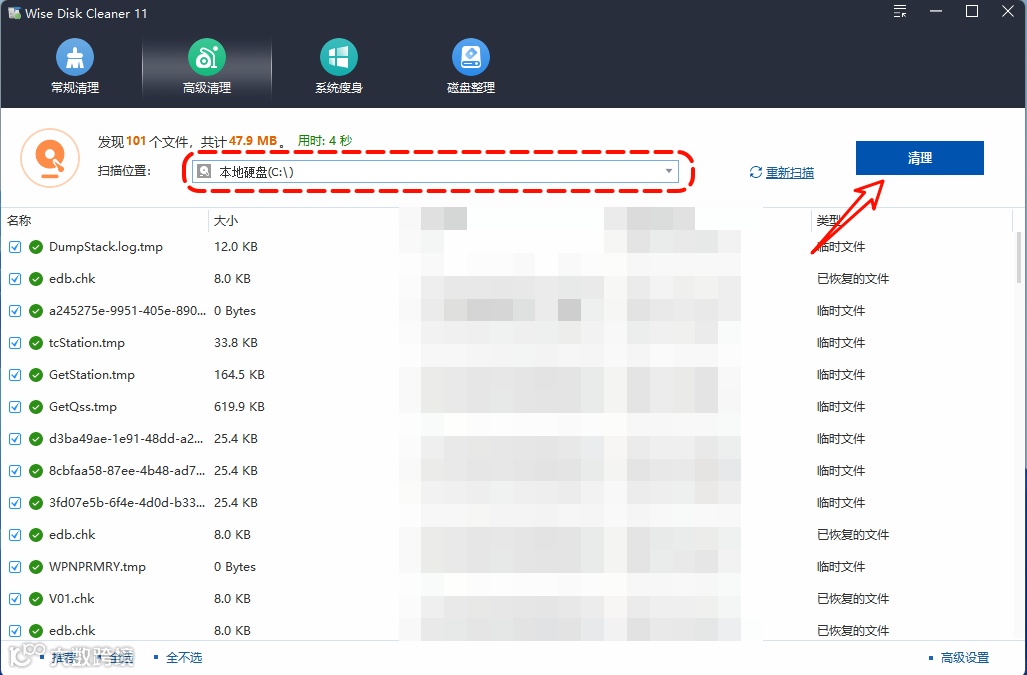Select the d3ba49ae-1e91-48dd-a2... file name
Image resolution: width=1027 pixels, height=675 pixels.
(126, 439)
